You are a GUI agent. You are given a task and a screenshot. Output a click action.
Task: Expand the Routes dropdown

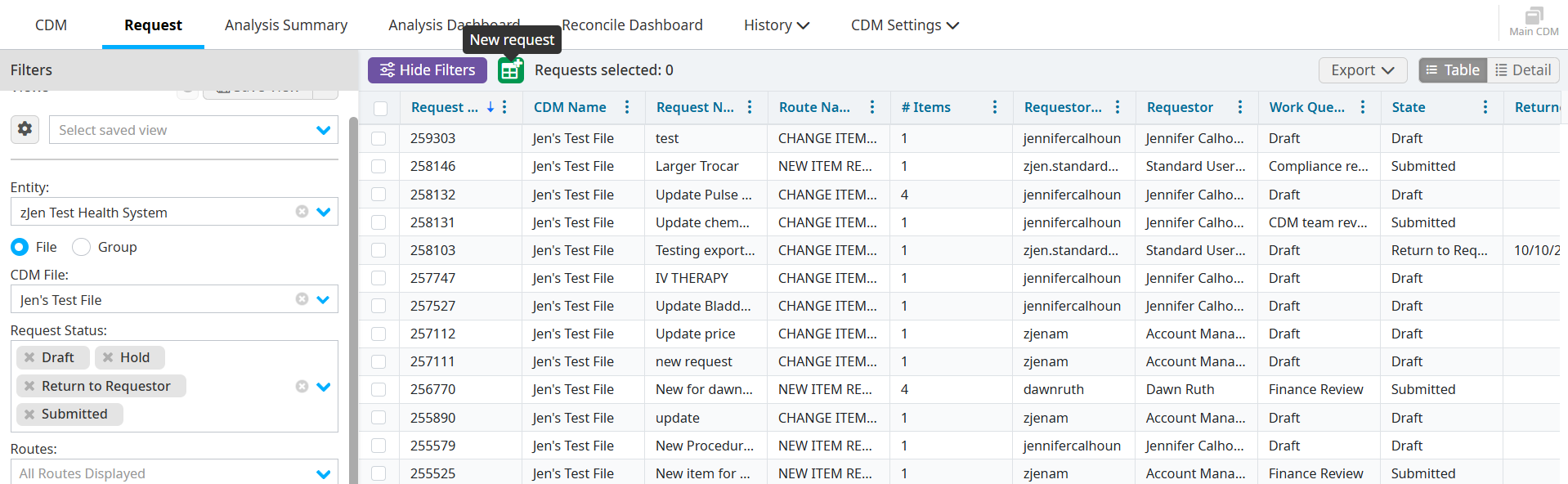tap(323, 473)
